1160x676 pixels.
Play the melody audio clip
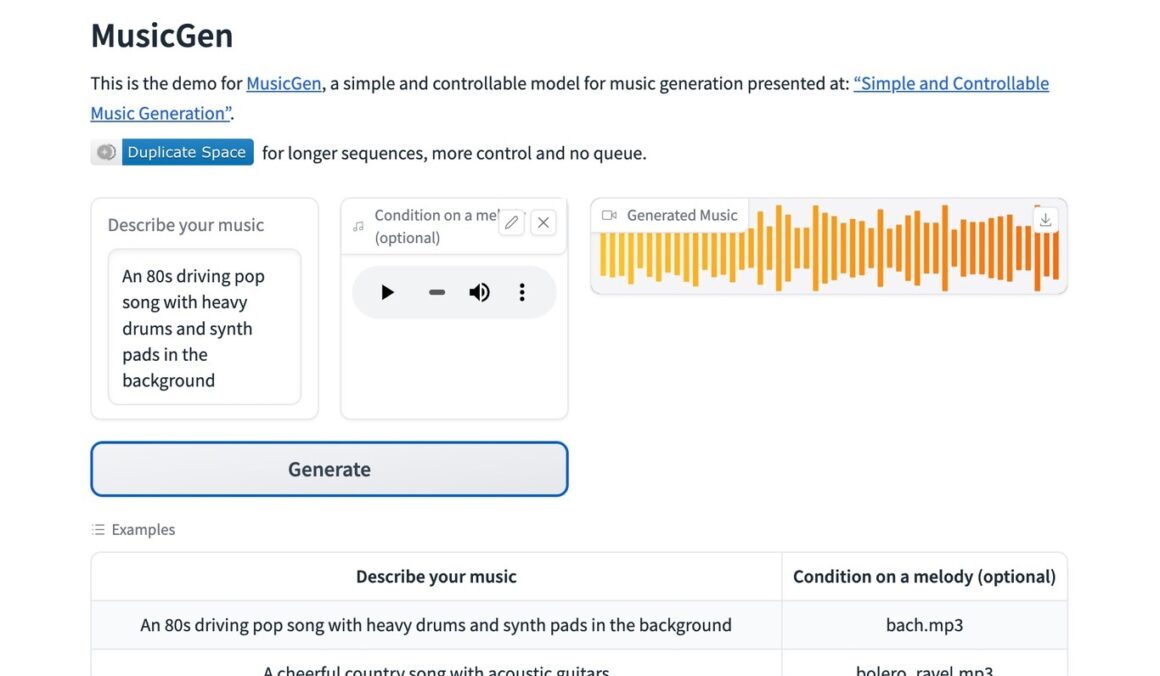387,292
